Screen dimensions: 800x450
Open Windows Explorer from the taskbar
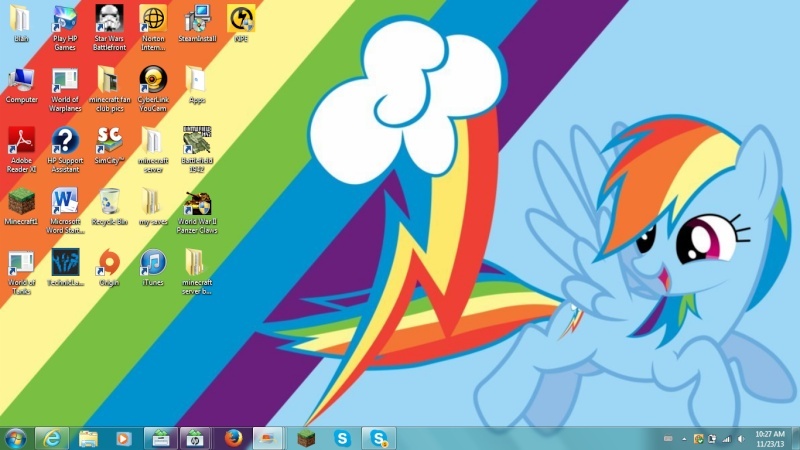click(x=88, y=438)
